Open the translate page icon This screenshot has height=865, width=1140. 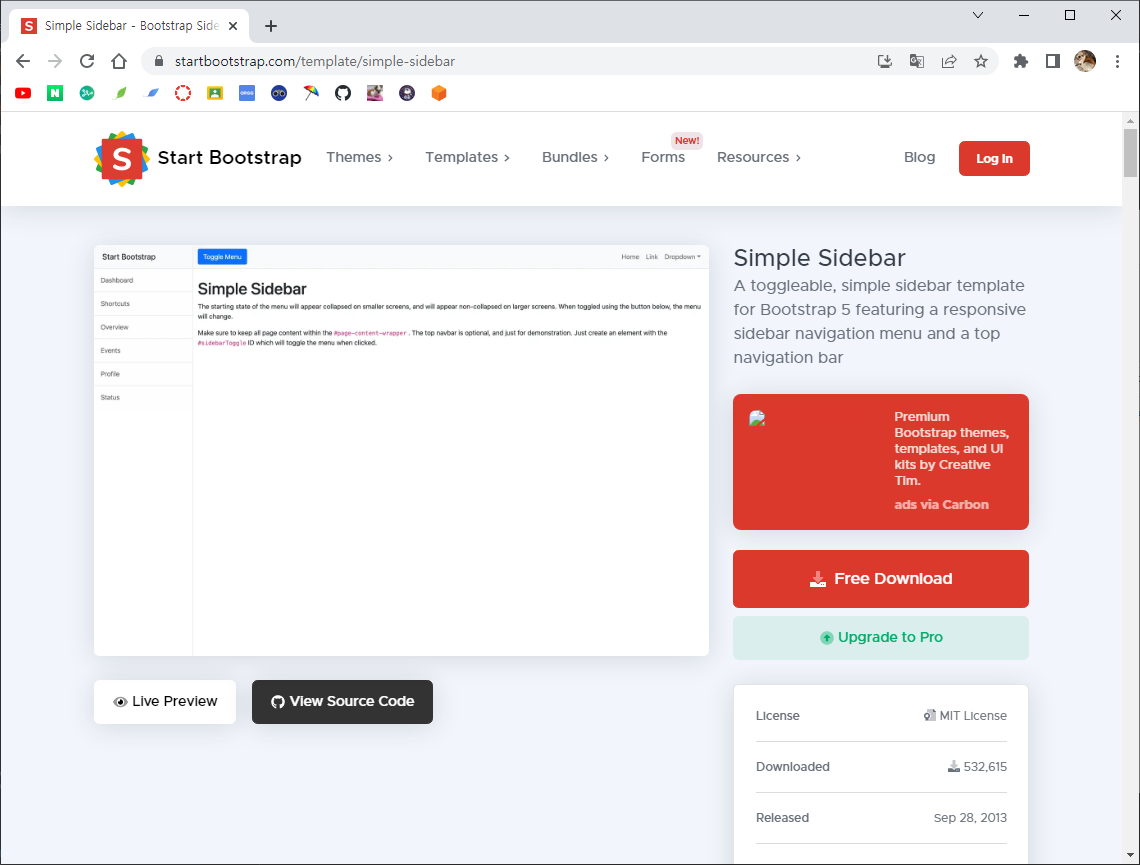(917, 61)
